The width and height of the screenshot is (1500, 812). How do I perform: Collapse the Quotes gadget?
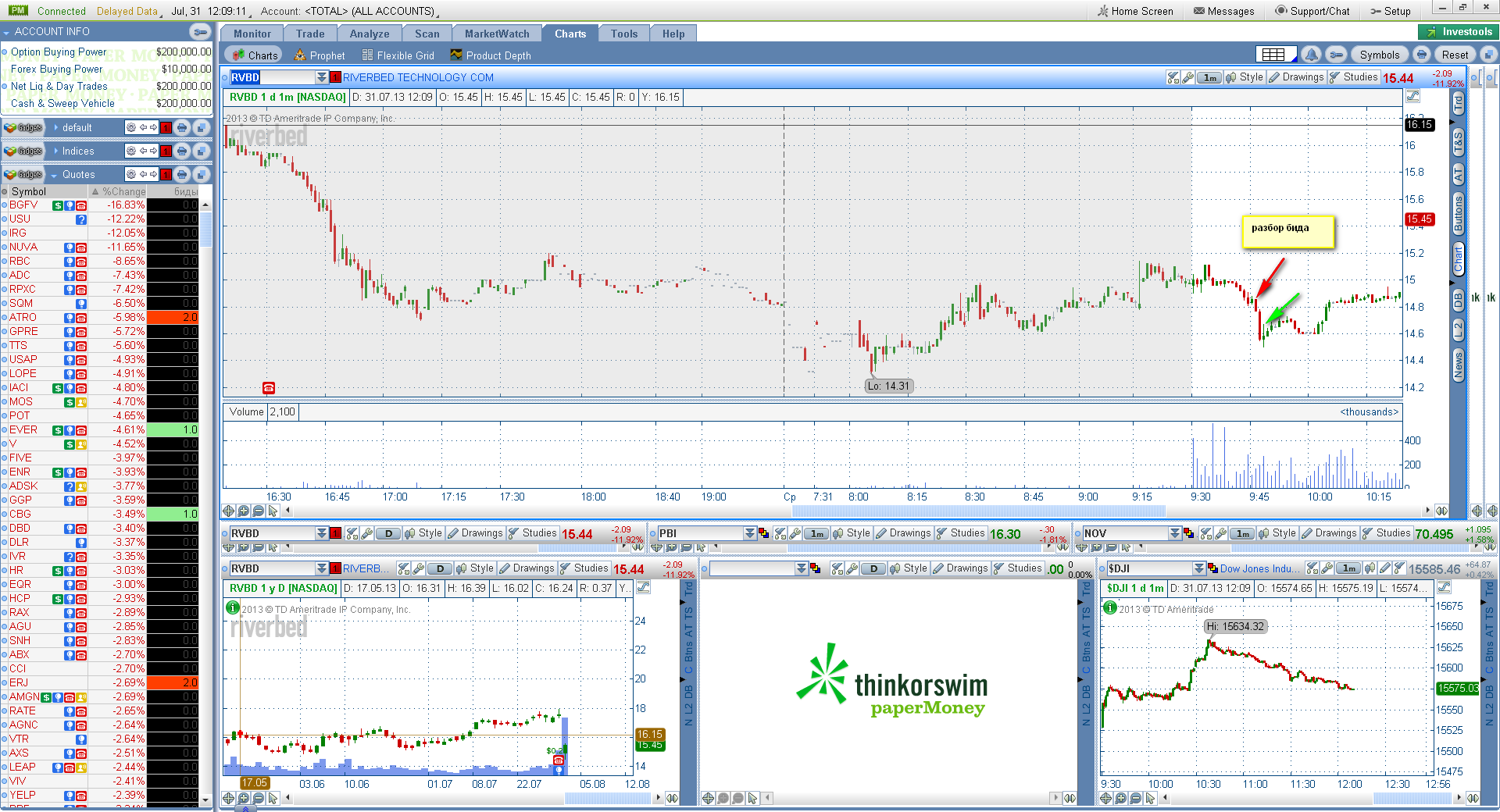coord(55,175)
